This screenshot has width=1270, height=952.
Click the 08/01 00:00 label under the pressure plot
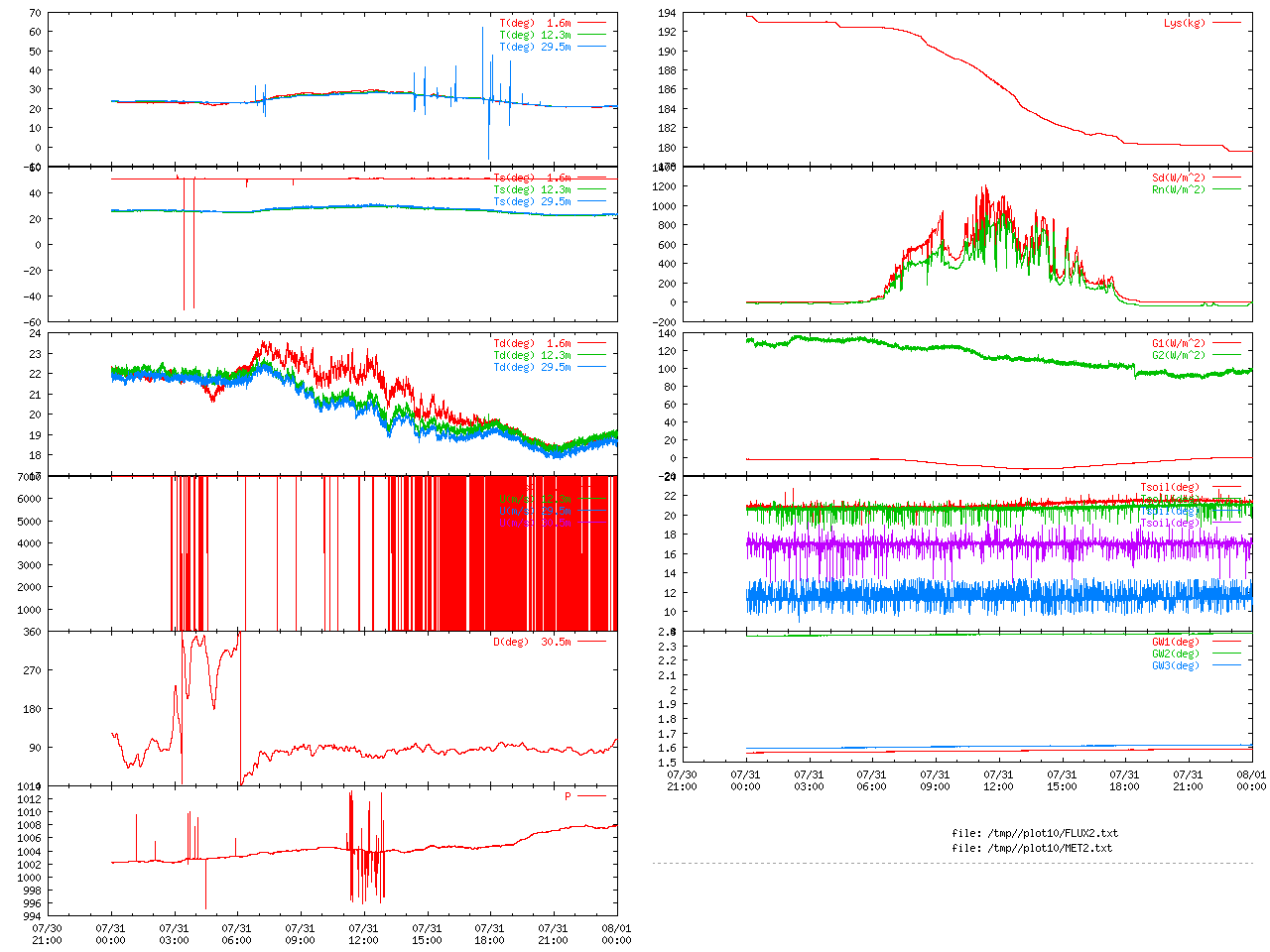[616, 934]
